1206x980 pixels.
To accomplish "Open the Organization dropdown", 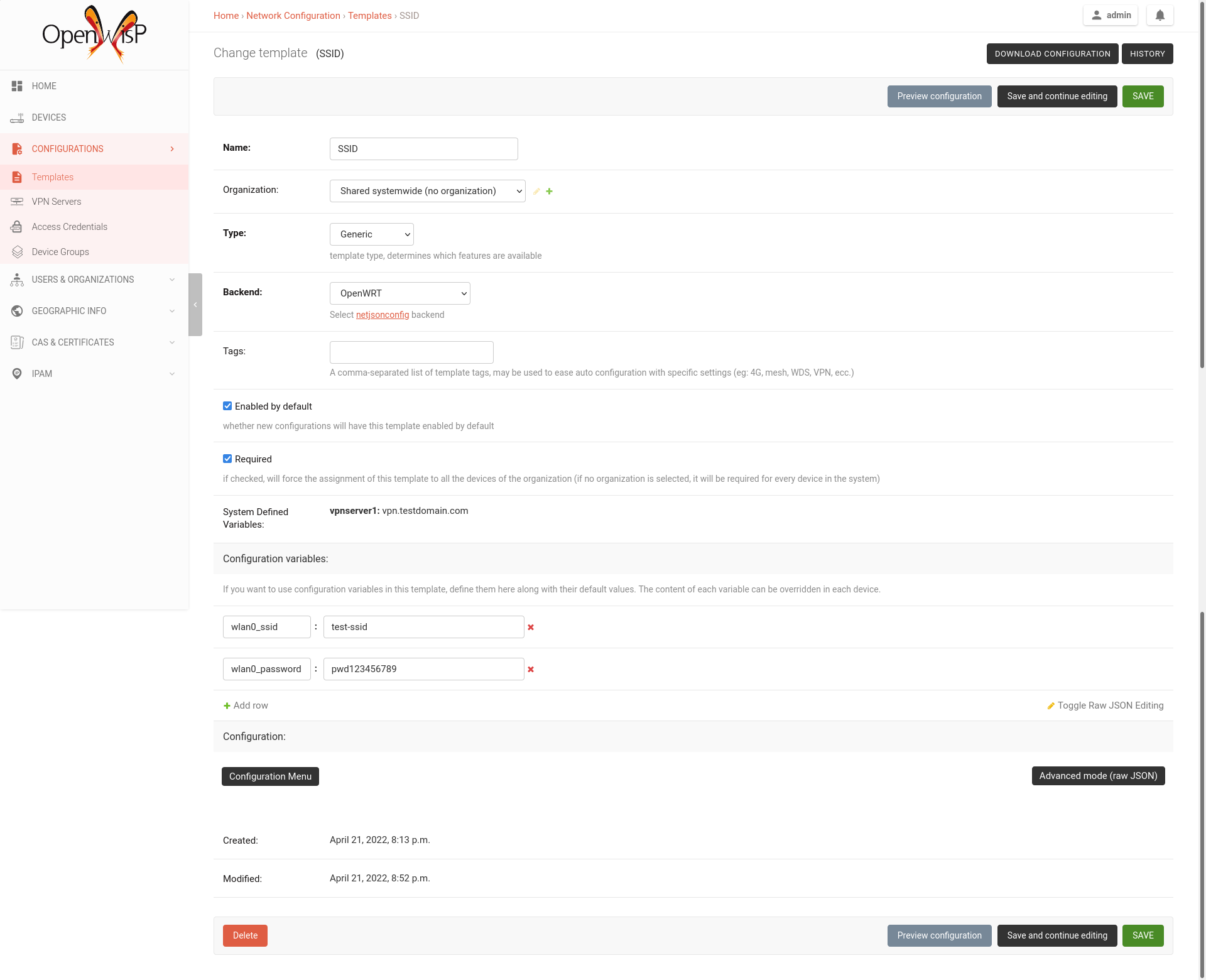I will click(x=427, y=191).
